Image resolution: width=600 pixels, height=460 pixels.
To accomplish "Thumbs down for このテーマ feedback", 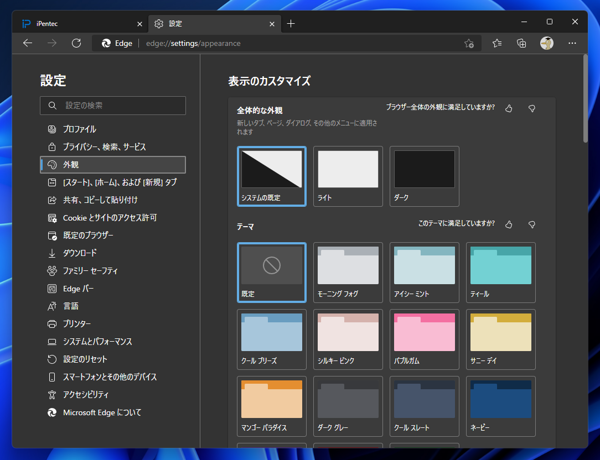I will tap(532, 224).
